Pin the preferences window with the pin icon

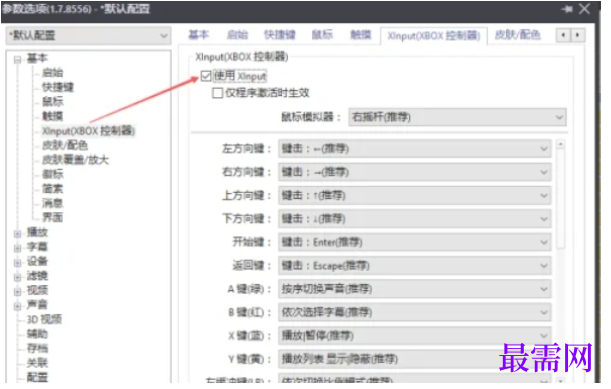(567, 9)
